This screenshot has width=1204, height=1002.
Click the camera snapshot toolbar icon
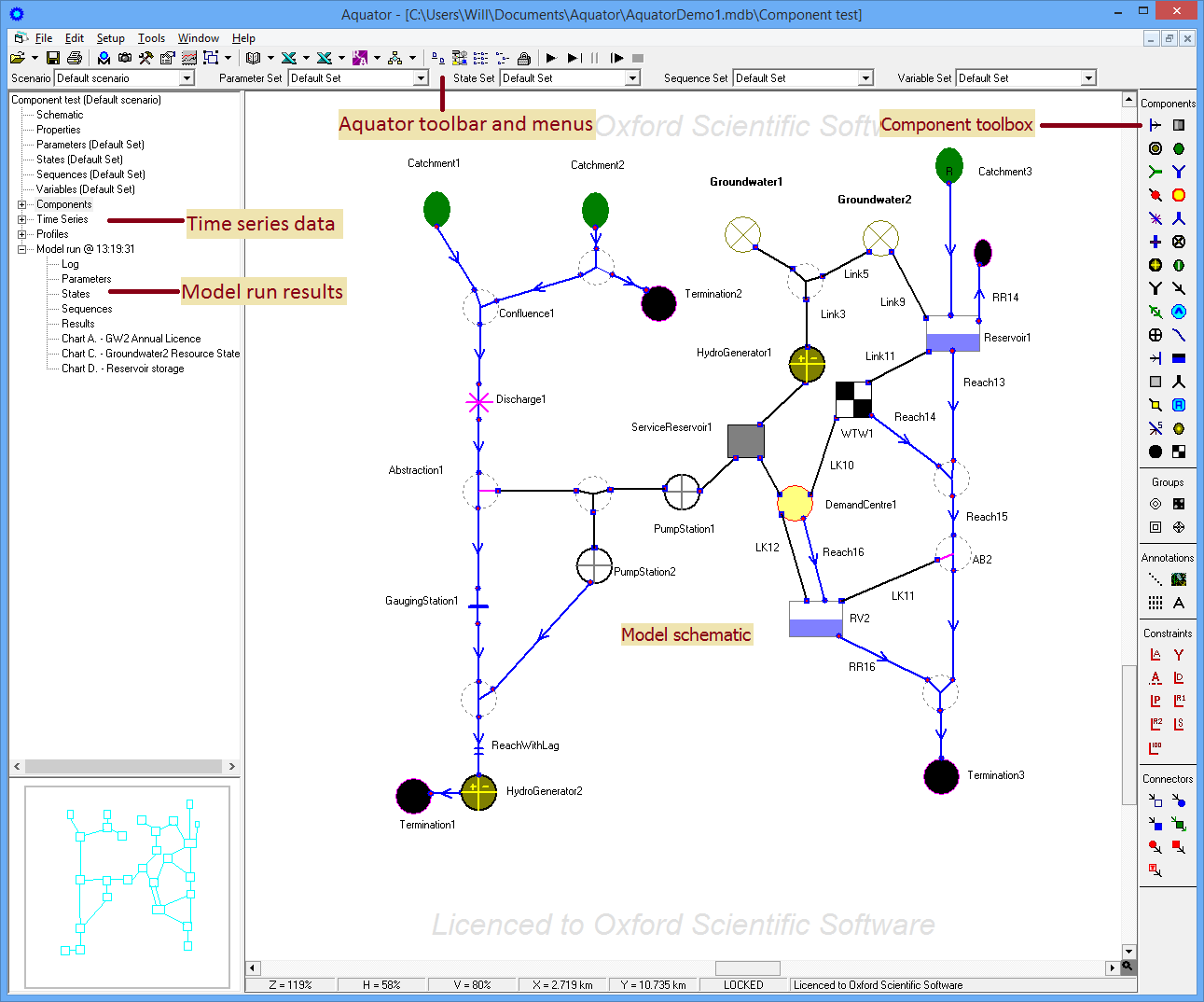point(125,58)
